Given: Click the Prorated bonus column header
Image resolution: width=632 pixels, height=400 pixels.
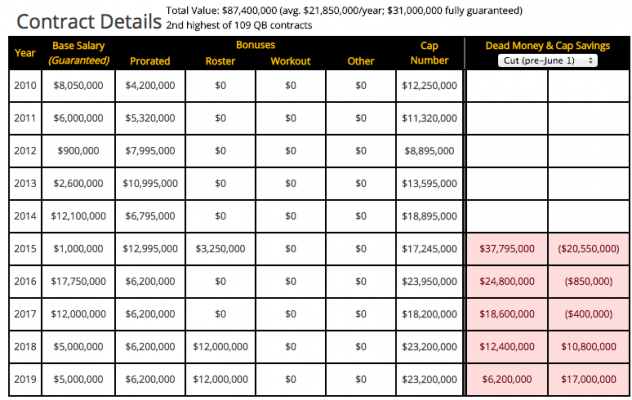Looking at the screenshot, I should 150,61.
